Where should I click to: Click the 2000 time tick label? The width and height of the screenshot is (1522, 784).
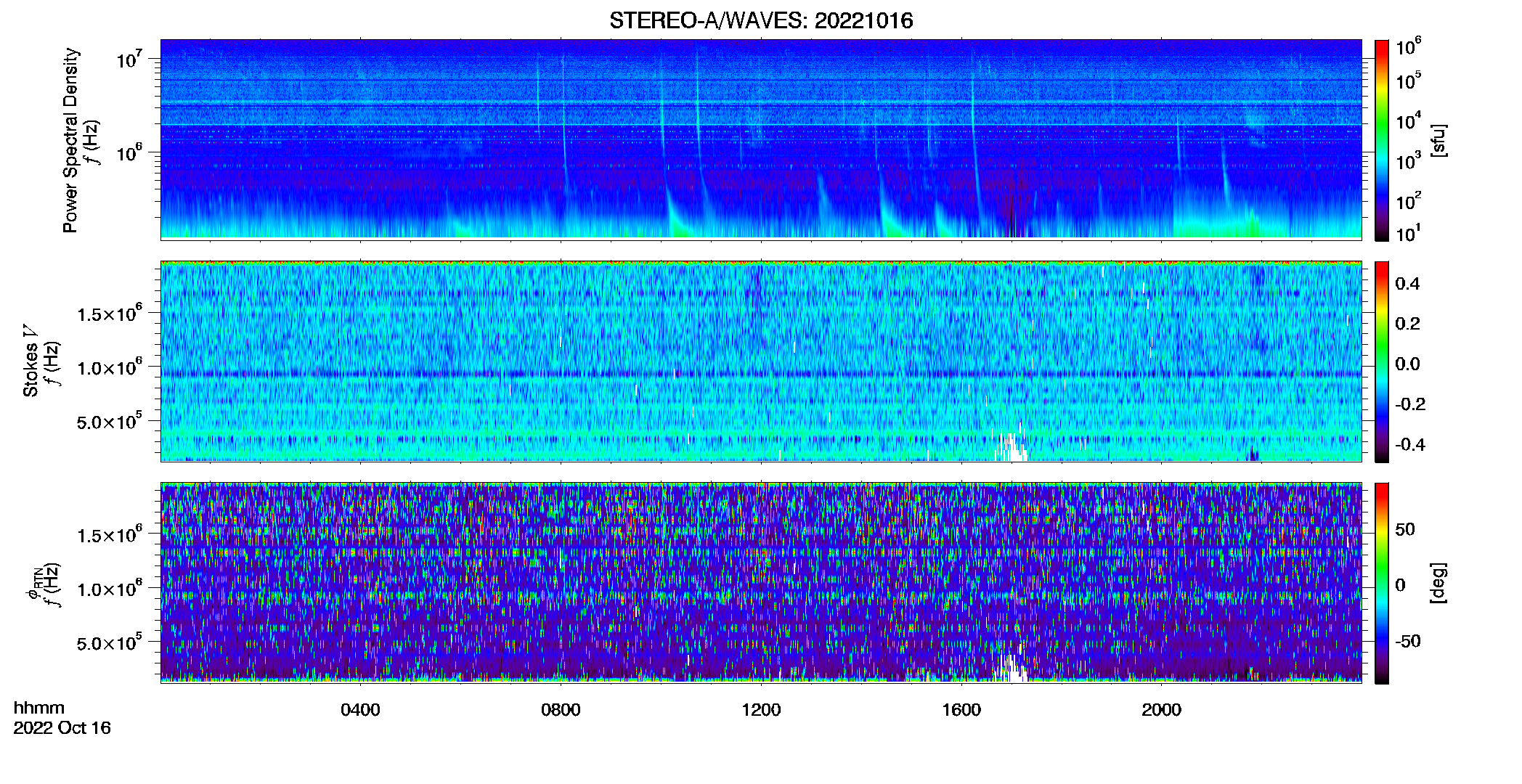(x=1161, y=710)
